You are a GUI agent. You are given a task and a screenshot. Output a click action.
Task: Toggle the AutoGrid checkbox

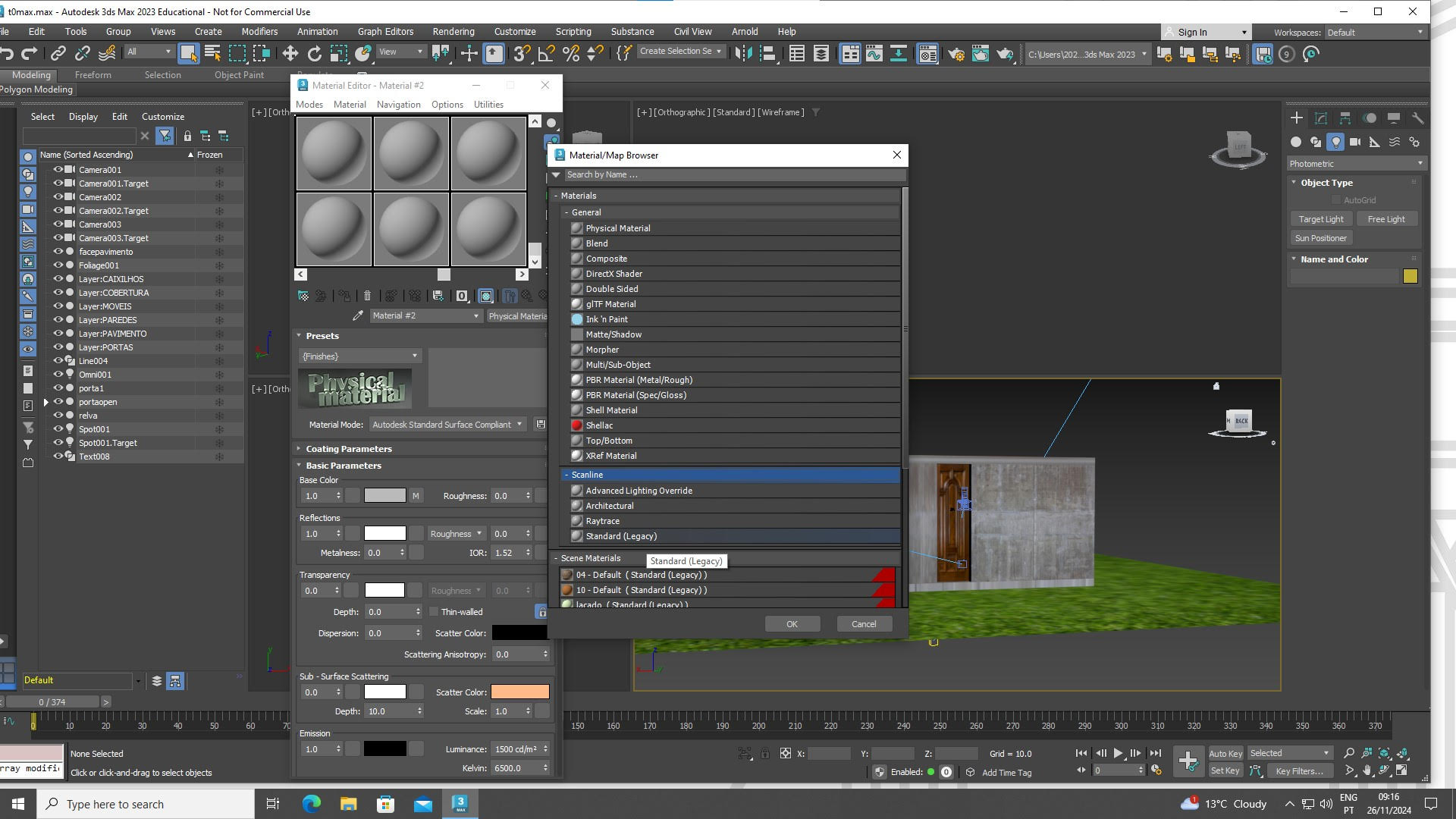(1336, 200)
